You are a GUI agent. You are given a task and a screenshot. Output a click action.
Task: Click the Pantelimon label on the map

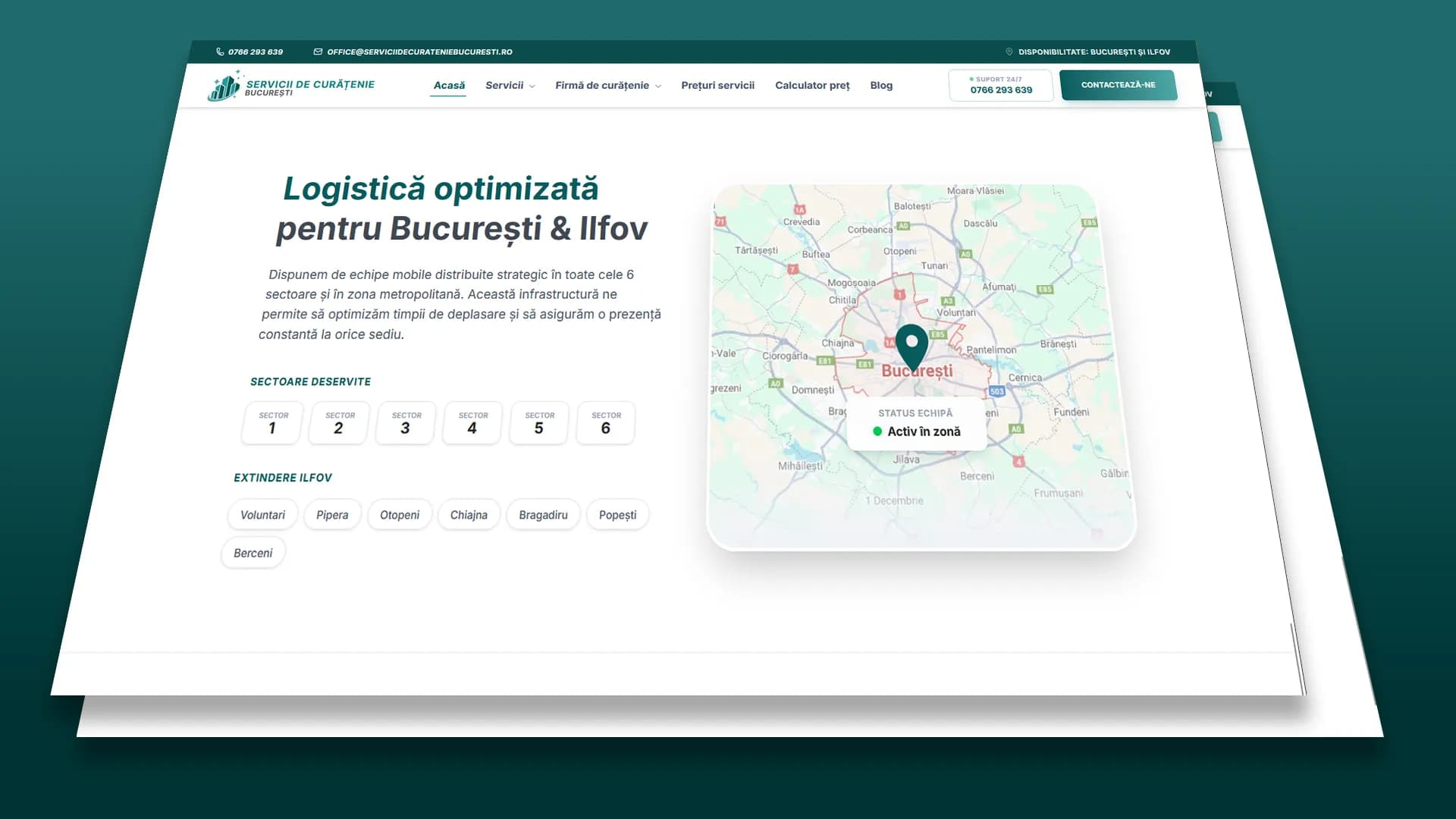tap(991, 350)
